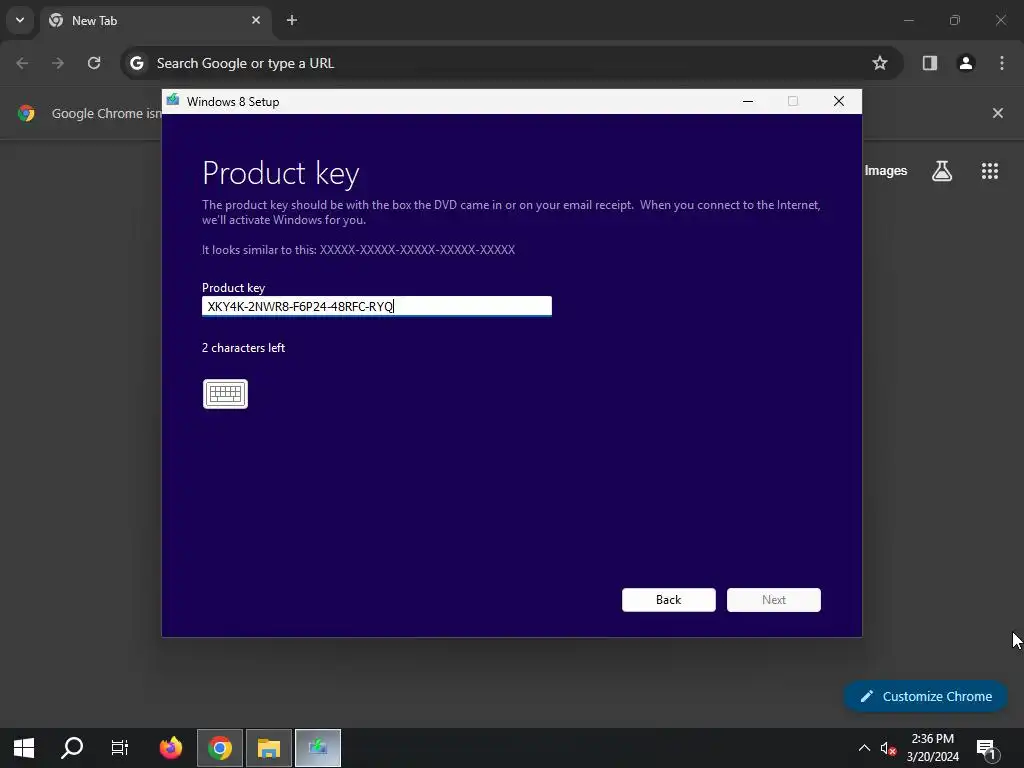The width and height of the screenshot is (1024, 768).
Task: Open Chrome three-dot menu
Action: tap(1002, 63)
